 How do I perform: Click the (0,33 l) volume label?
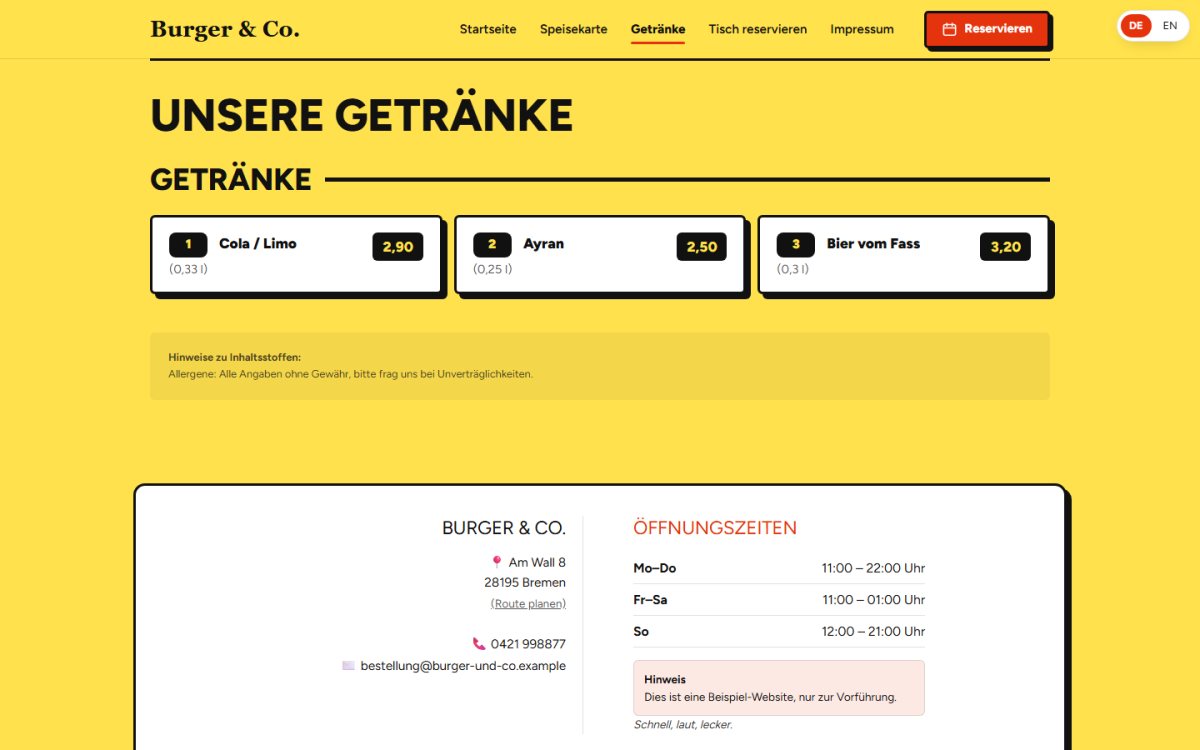[188, 269]
